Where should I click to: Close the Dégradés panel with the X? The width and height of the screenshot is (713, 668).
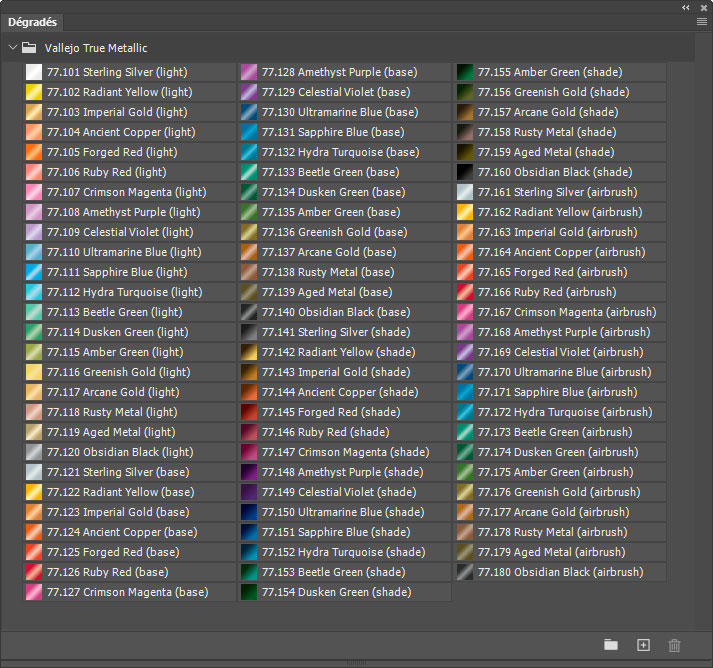click(702, 6)
